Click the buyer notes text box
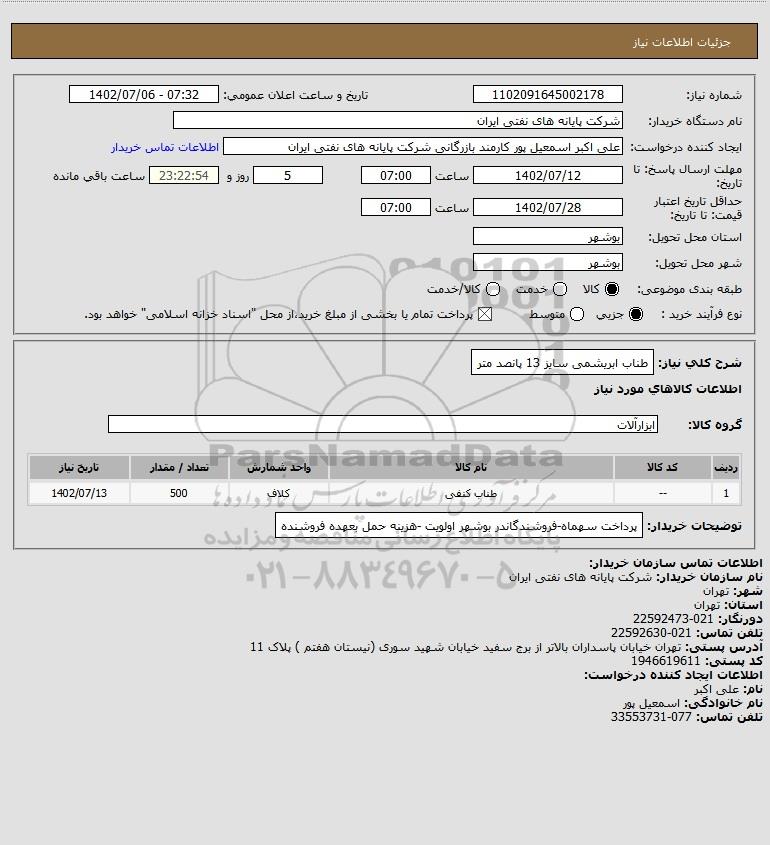Image resolution: width=770 pixels, height=845 pixels. coord(459,525)
